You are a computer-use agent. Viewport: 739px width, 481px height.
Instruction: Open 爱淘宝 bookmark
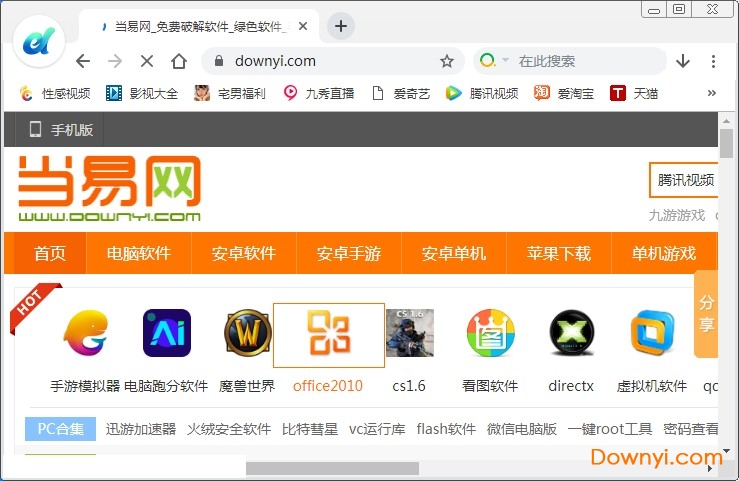564,93
